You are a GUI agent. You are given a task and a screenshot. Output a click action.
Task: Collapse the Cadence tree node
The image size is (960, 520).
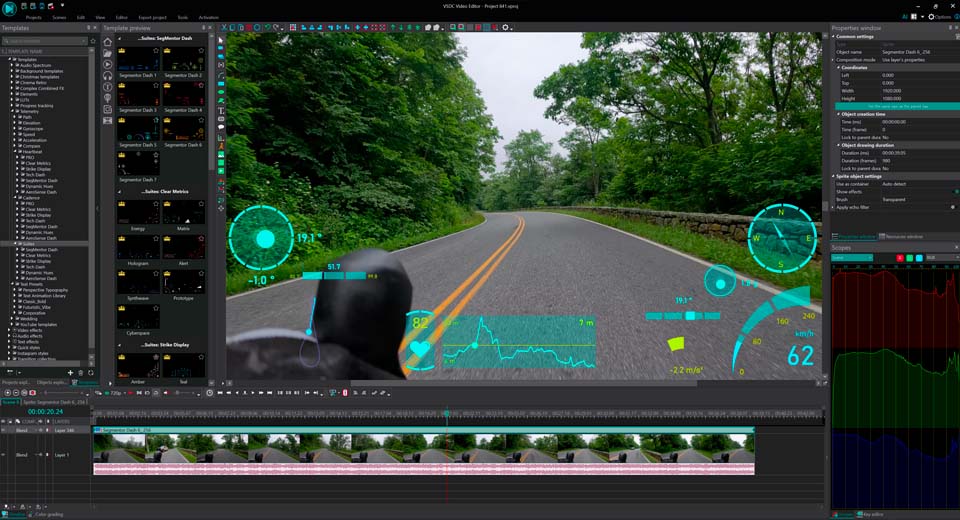15,198
